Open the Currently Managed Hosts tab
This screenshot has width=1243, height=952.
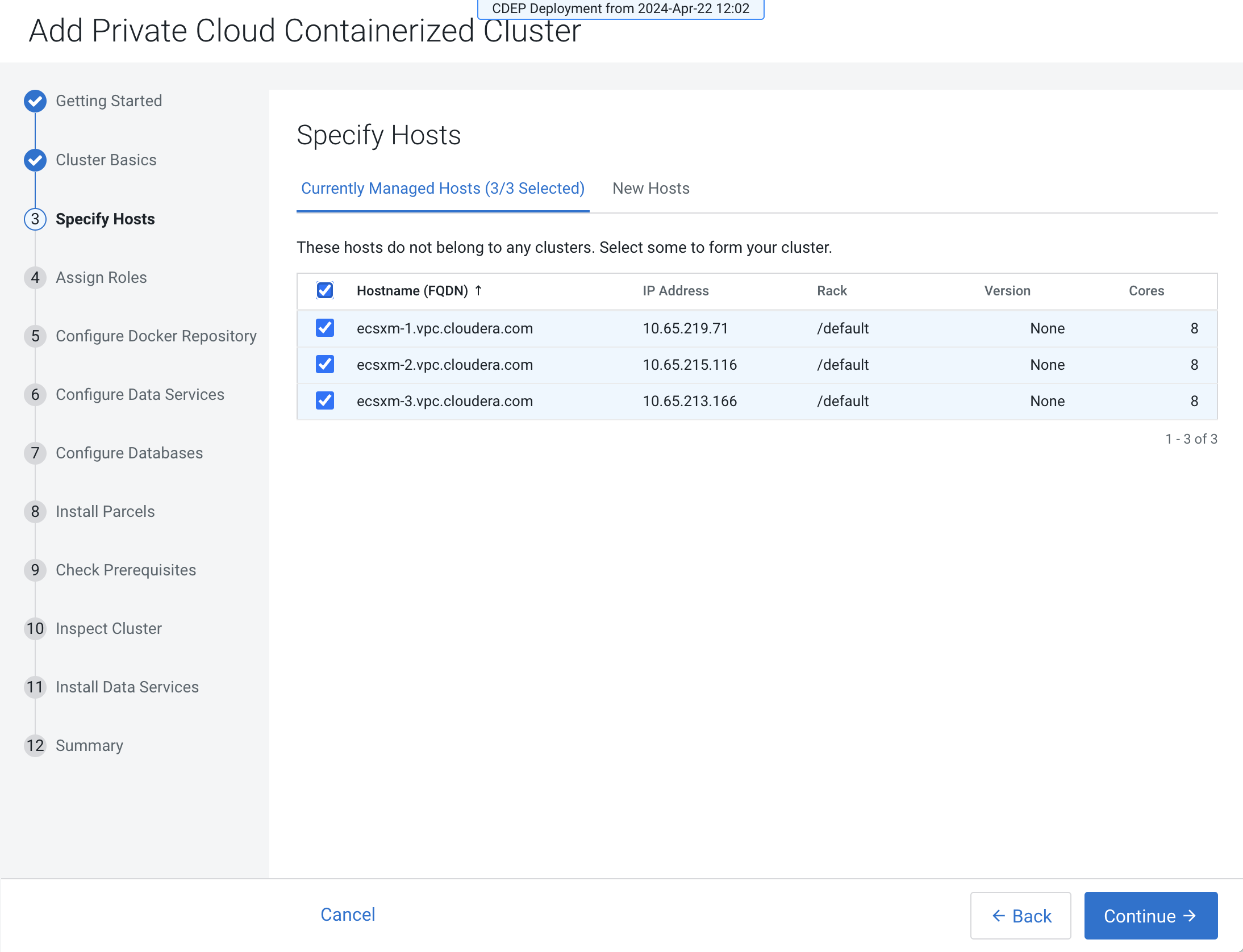click(x=443, y=189)
